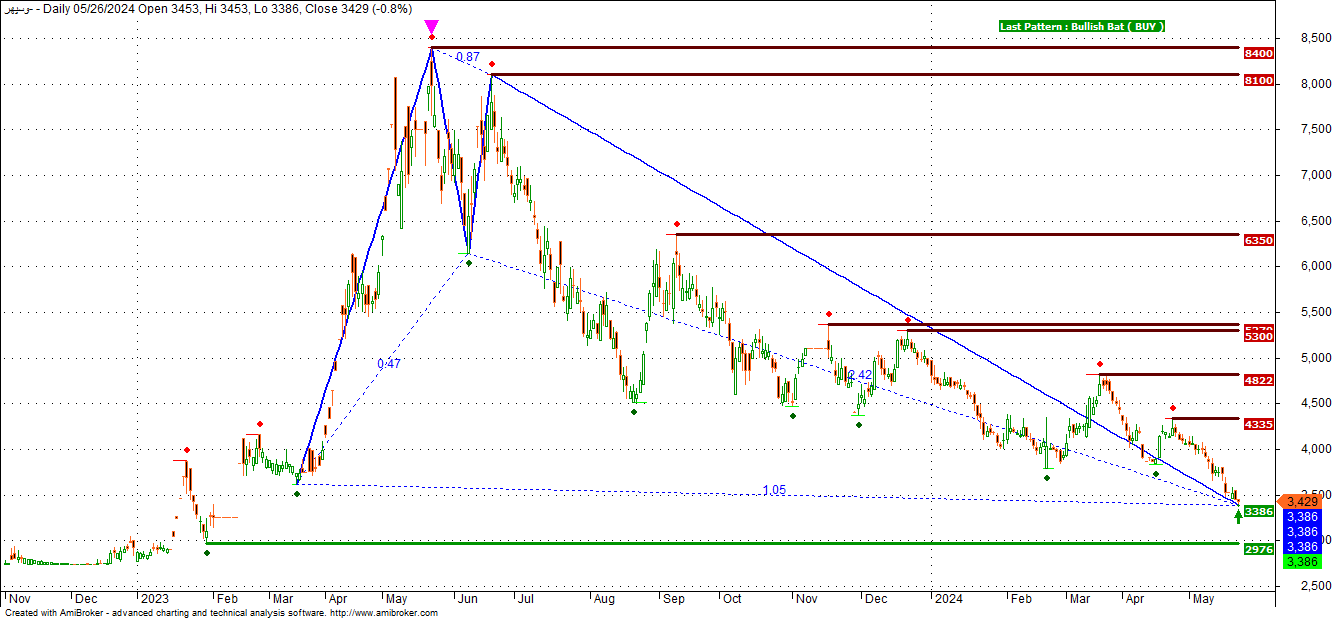Click the Last Pattern Bullish Bat label
This screenshot has width=1336, height=619.
(x=1083, y=27)
